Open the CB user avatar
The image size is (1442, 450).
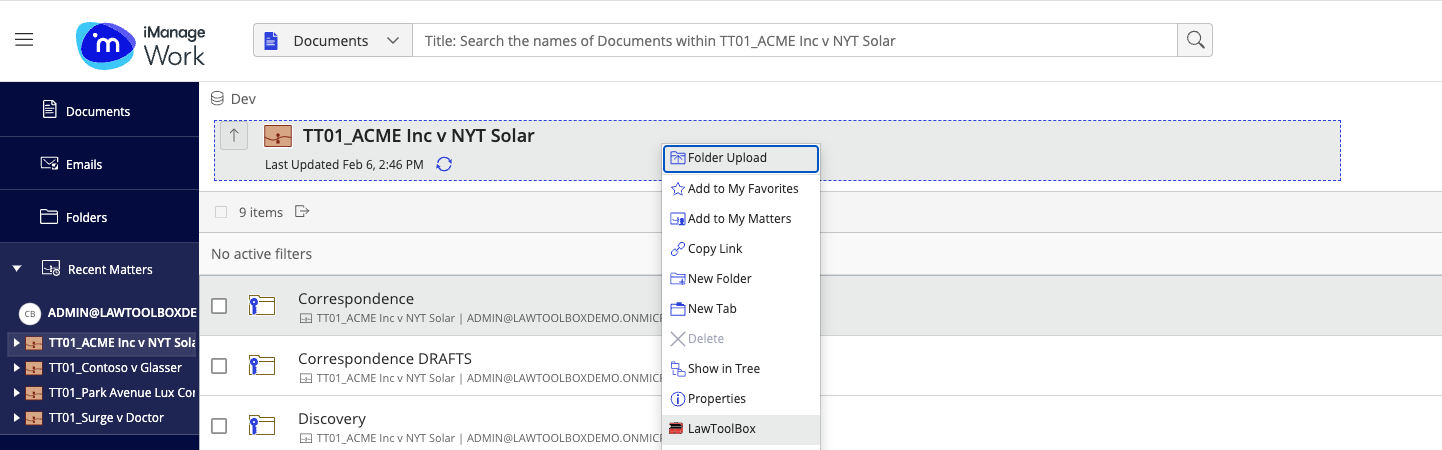[30, 314]
